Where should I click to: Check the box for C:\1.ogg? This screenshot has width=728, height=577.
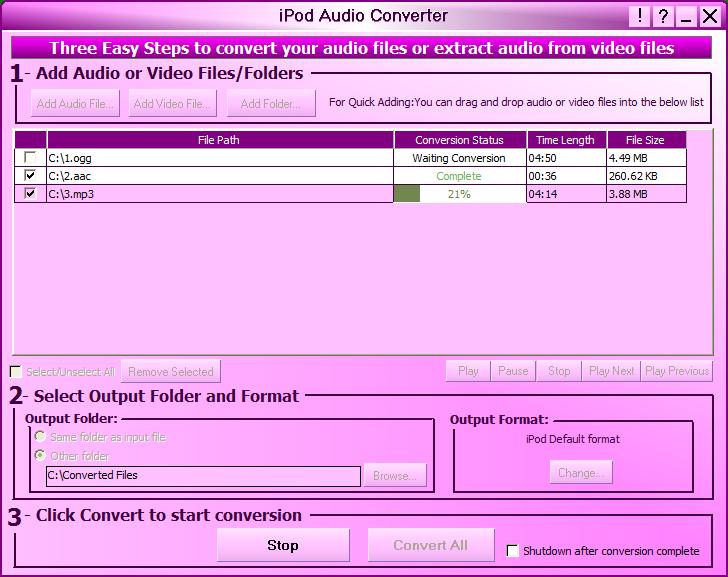(30, 157)
